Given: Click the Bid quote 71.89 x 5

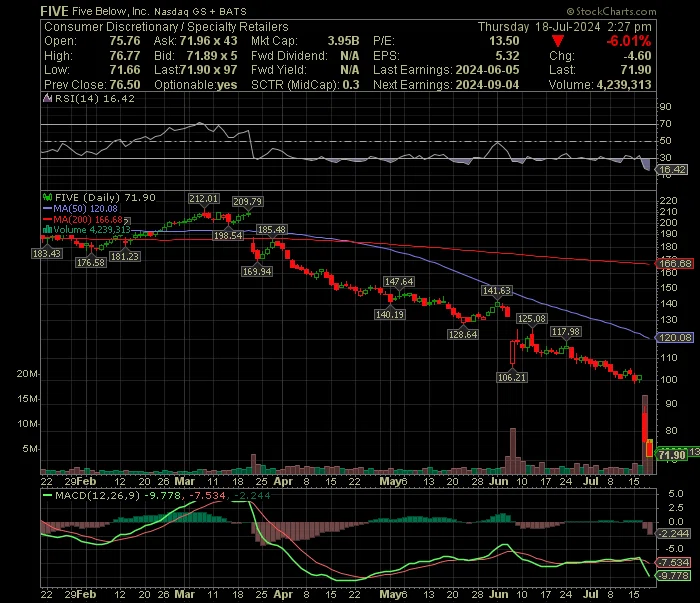Looking at the screenshot, I should pyautogui.click(x=212, y=56).
